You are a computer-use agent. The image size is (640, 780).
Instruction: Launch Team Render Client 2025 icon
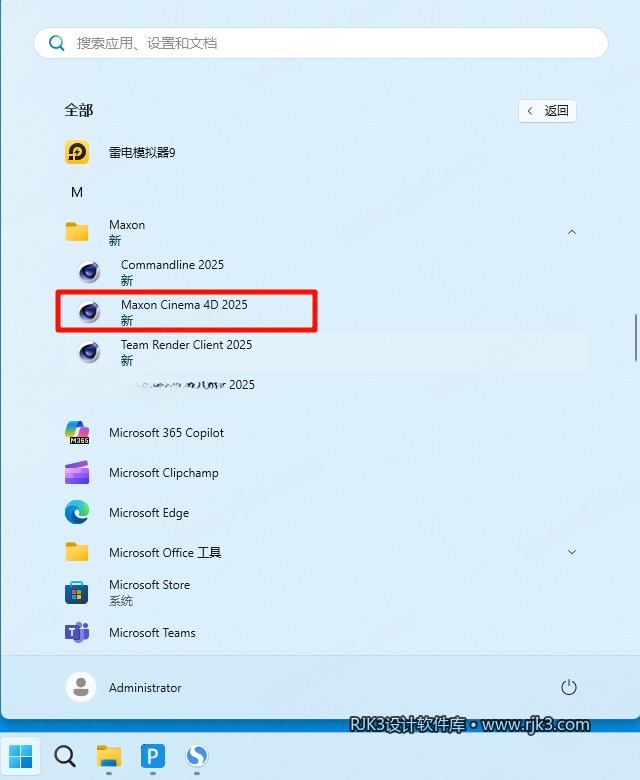point(90,352)
